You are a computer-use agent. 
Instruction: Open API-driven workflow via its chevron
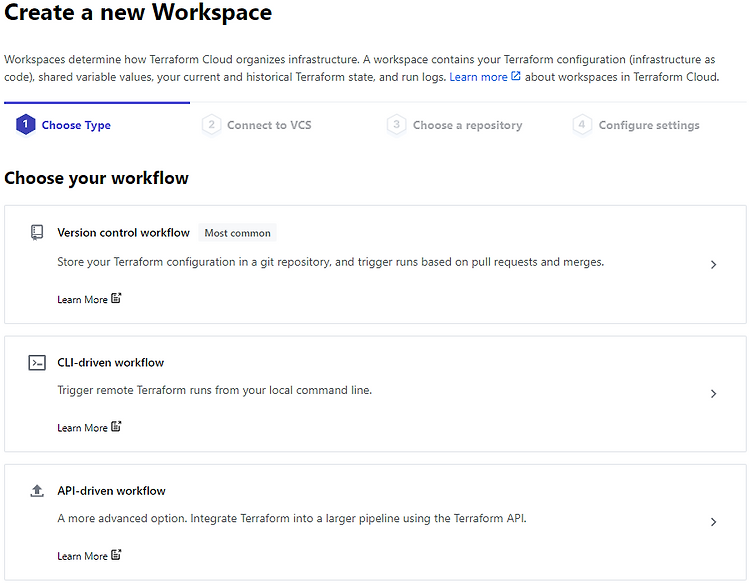click(x=713, y=522)
